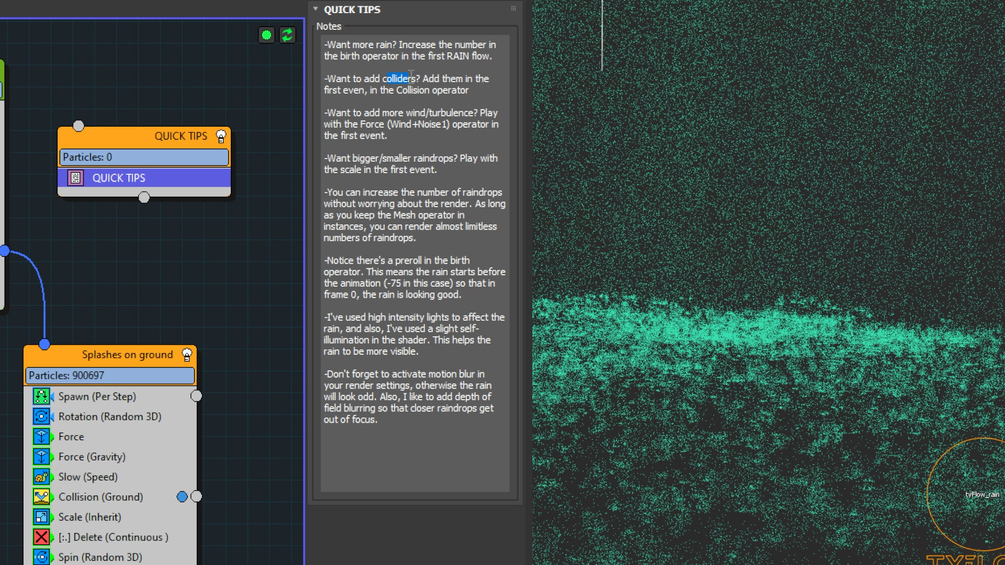Click the tyFlow_rain icon label in viewport
This screenshot has height=565, width=1005.
tap(982, 495)
